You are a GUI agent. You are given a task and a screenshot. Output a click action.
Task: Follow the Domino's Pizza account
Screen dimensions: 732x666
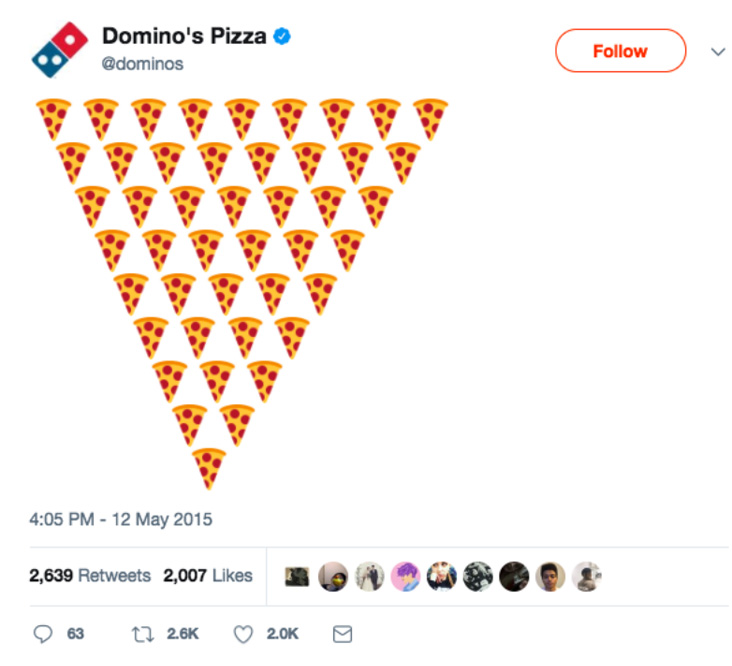[x=620, y=51]
